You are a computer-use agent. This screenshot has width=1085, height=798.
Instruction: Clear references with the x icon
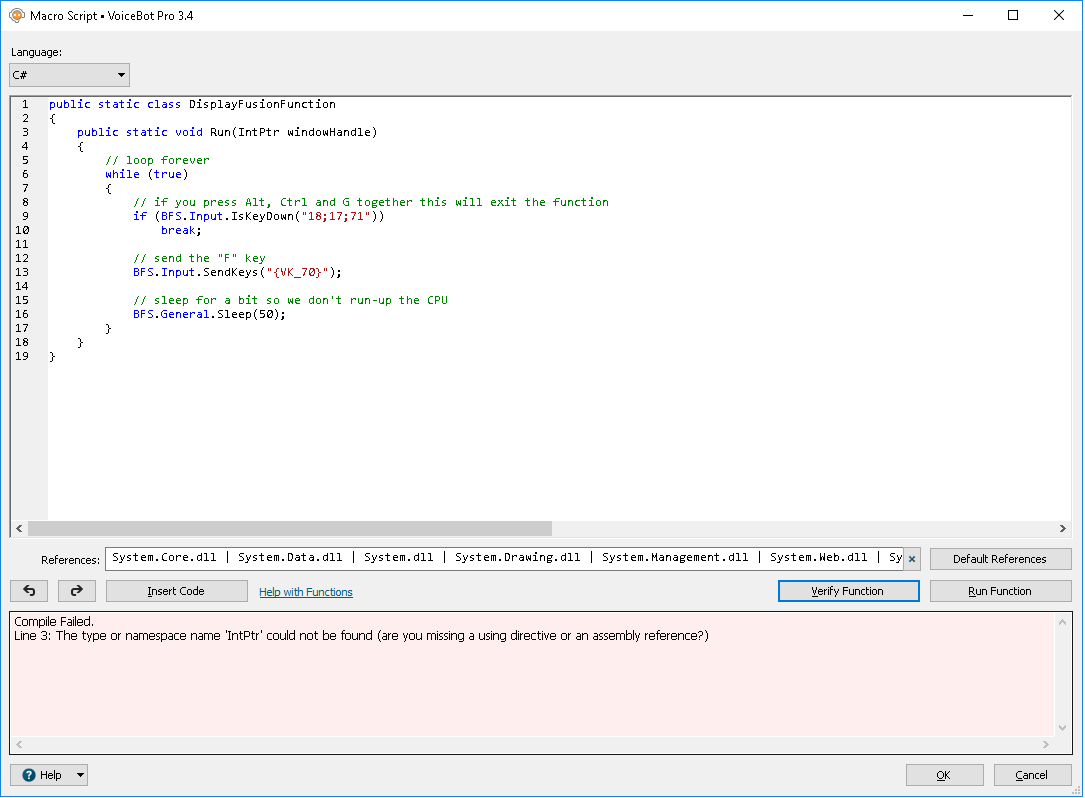click(911, 559)
